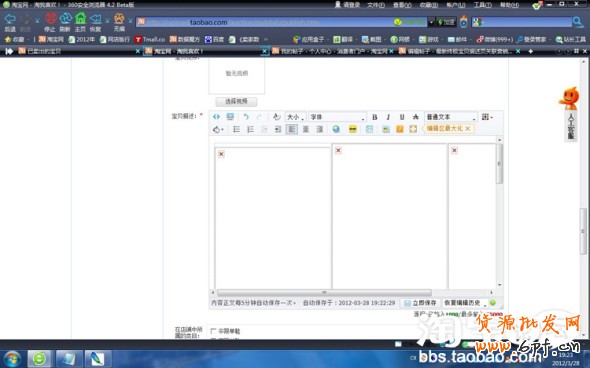Image resolution: width=590 pixels, height=368 pixels.
Task: Increase indent in editor
Action: pos(278,129)
